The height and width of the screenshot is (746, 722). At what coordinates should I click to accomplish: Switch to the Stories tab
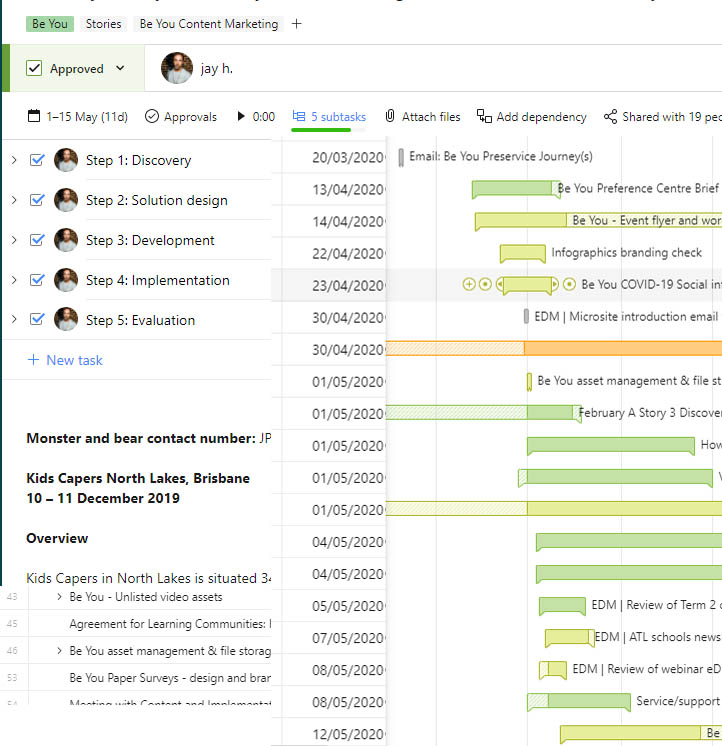pos(103,24)
